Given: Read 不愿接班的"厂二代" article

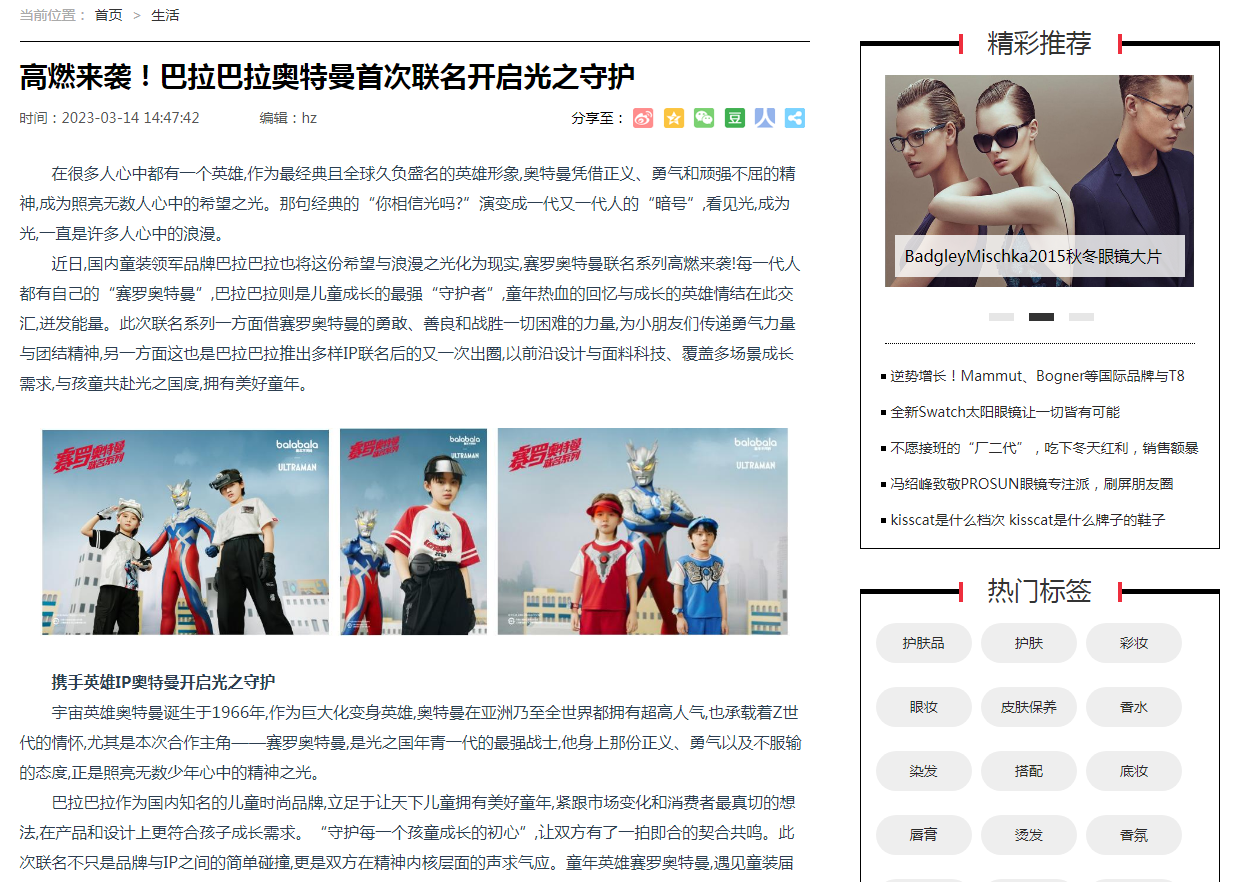Looking at the screenshot, I should (1044, 448).
